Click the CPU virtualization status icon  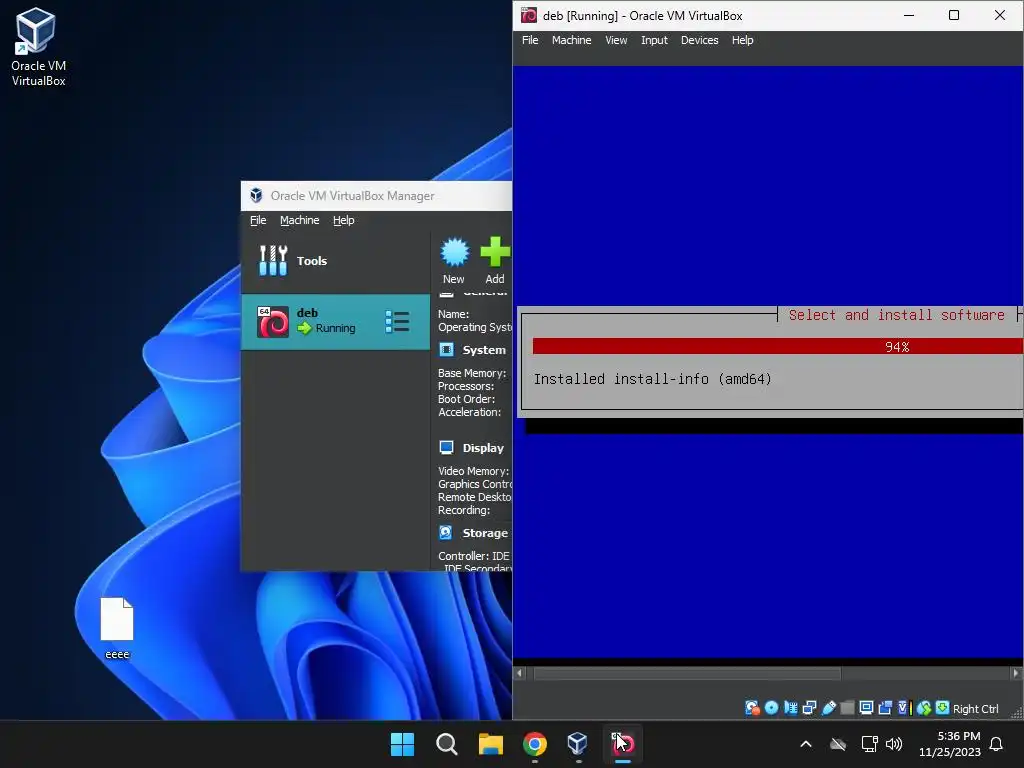905,708
